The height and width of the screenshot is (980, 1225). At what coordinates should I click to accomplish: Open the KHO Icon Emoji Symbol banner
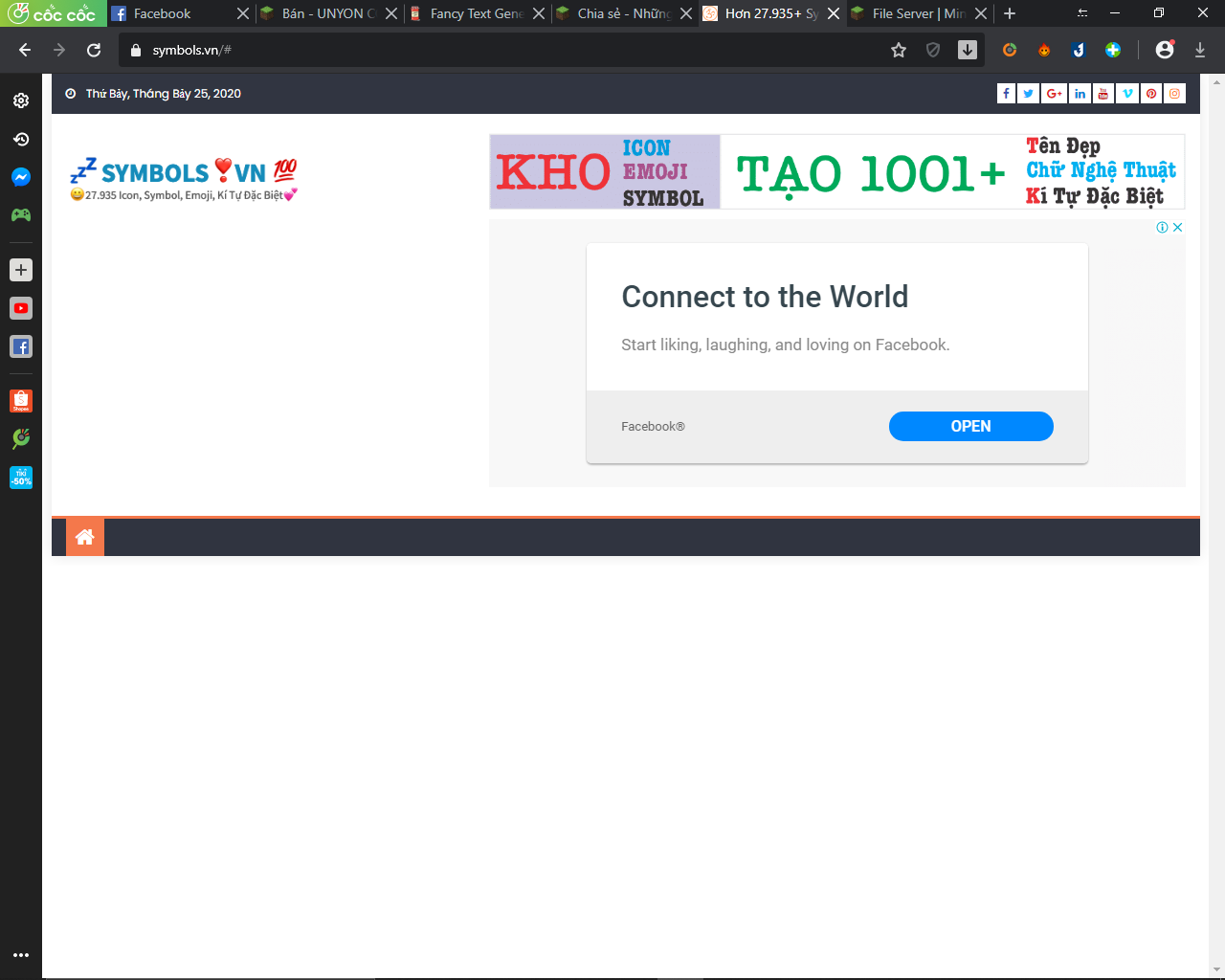(605, 172)
